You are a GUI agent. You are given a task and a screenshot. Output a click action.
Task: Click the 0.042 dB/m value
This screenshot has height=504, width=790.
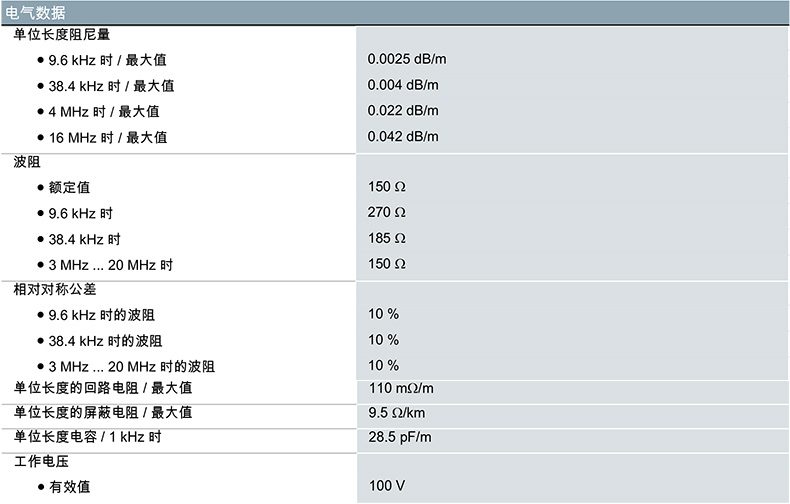click(403, 137)
